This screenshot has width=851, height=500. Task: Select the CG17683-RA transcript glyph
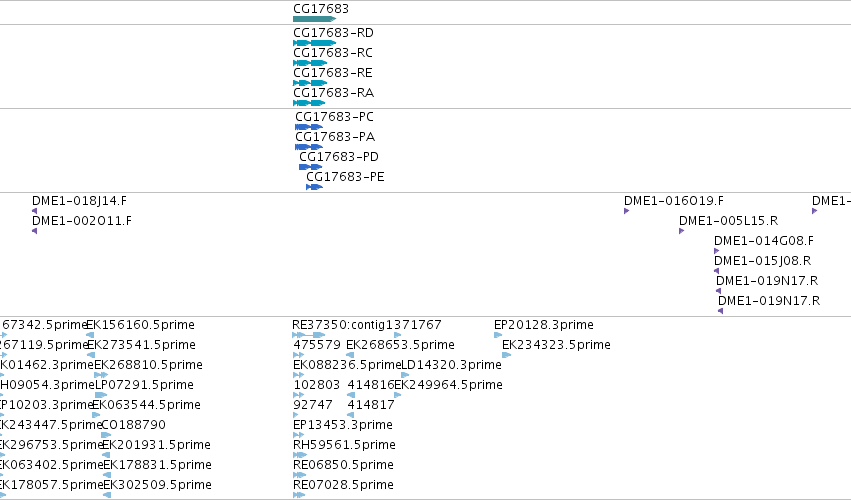click(x=309, y=103)
